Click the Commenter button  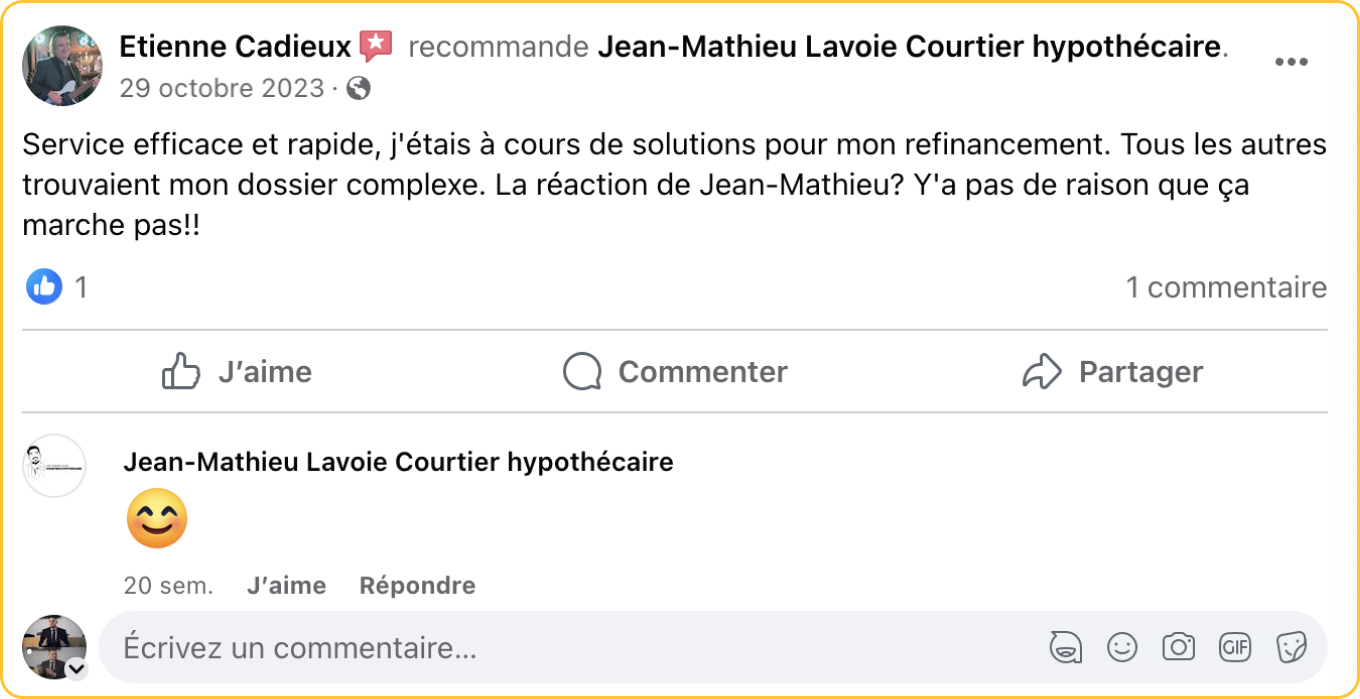click(675, 372)
